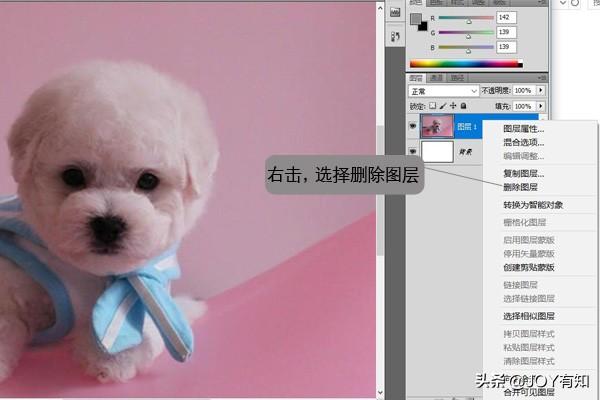Click the greyed 编辑调整... menu entry

tap(523, 156)
